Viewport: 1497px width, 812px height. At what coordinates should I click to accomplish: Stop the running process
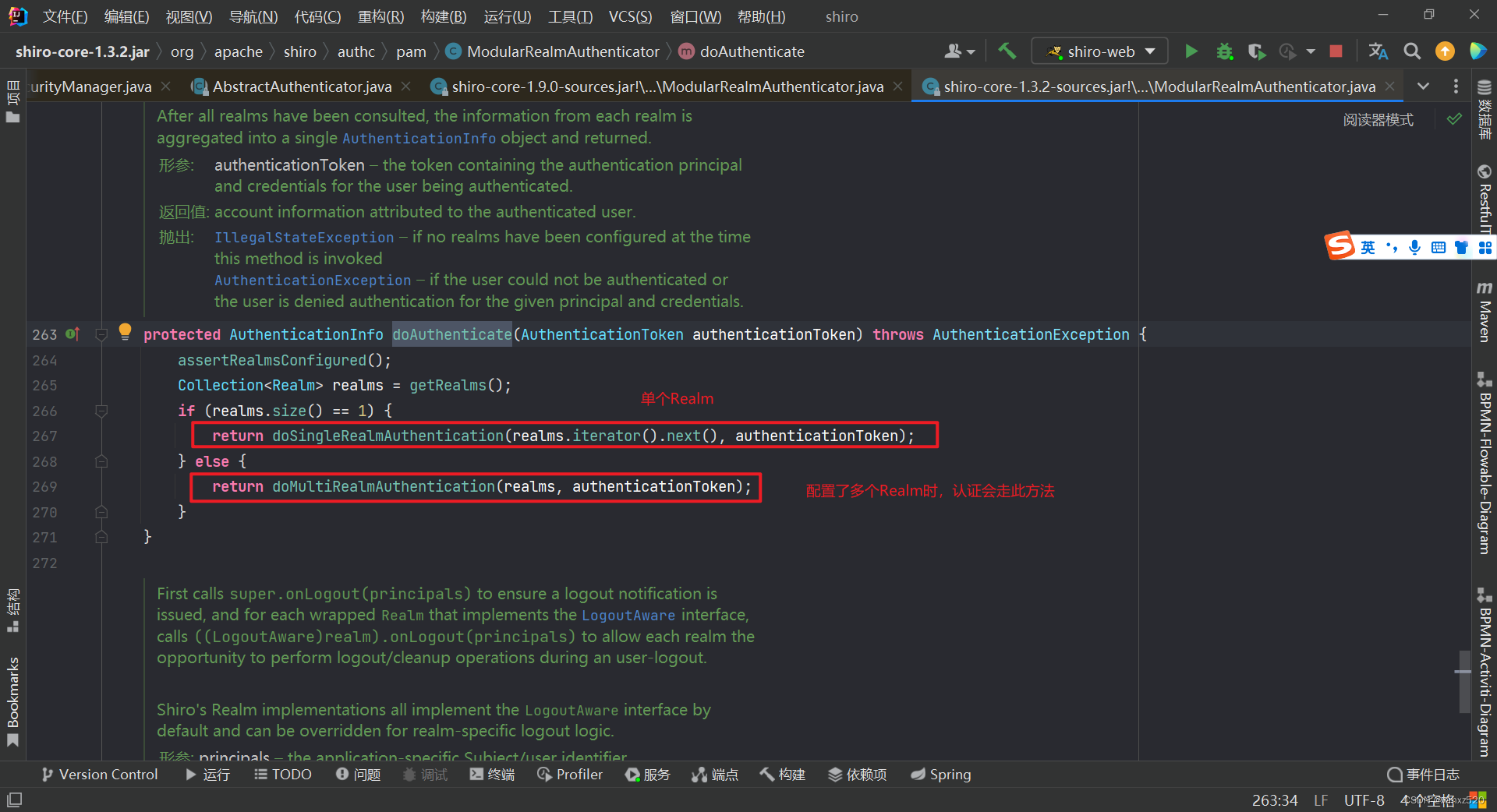[x=1336, y=51]
